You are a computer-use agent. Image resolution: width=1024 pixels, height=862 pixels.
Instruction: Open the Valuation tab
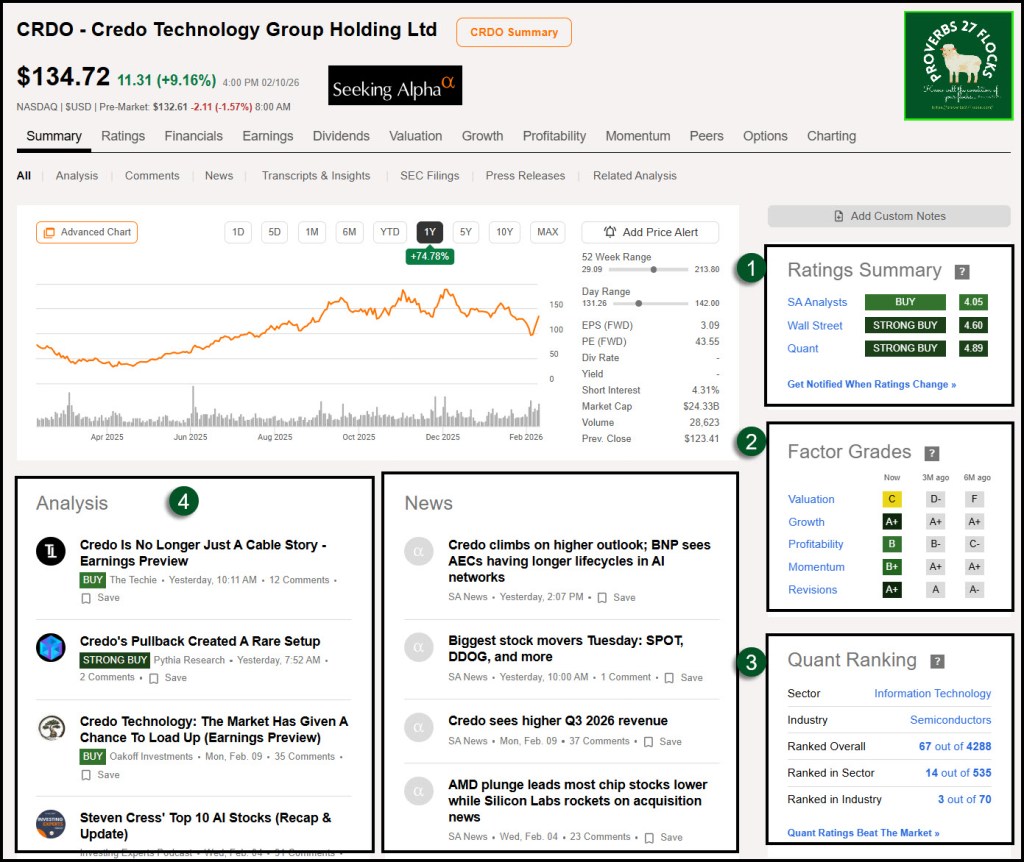click(x=415, y=136)
